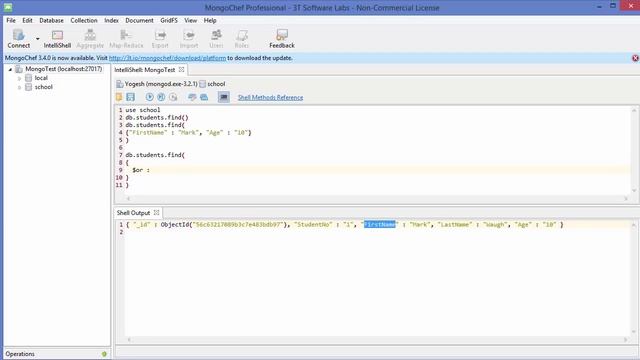This screenshot has width=640, height=360.
Task: Click the Aggregate toolbar icon
Action: click(x=90, y=39)
